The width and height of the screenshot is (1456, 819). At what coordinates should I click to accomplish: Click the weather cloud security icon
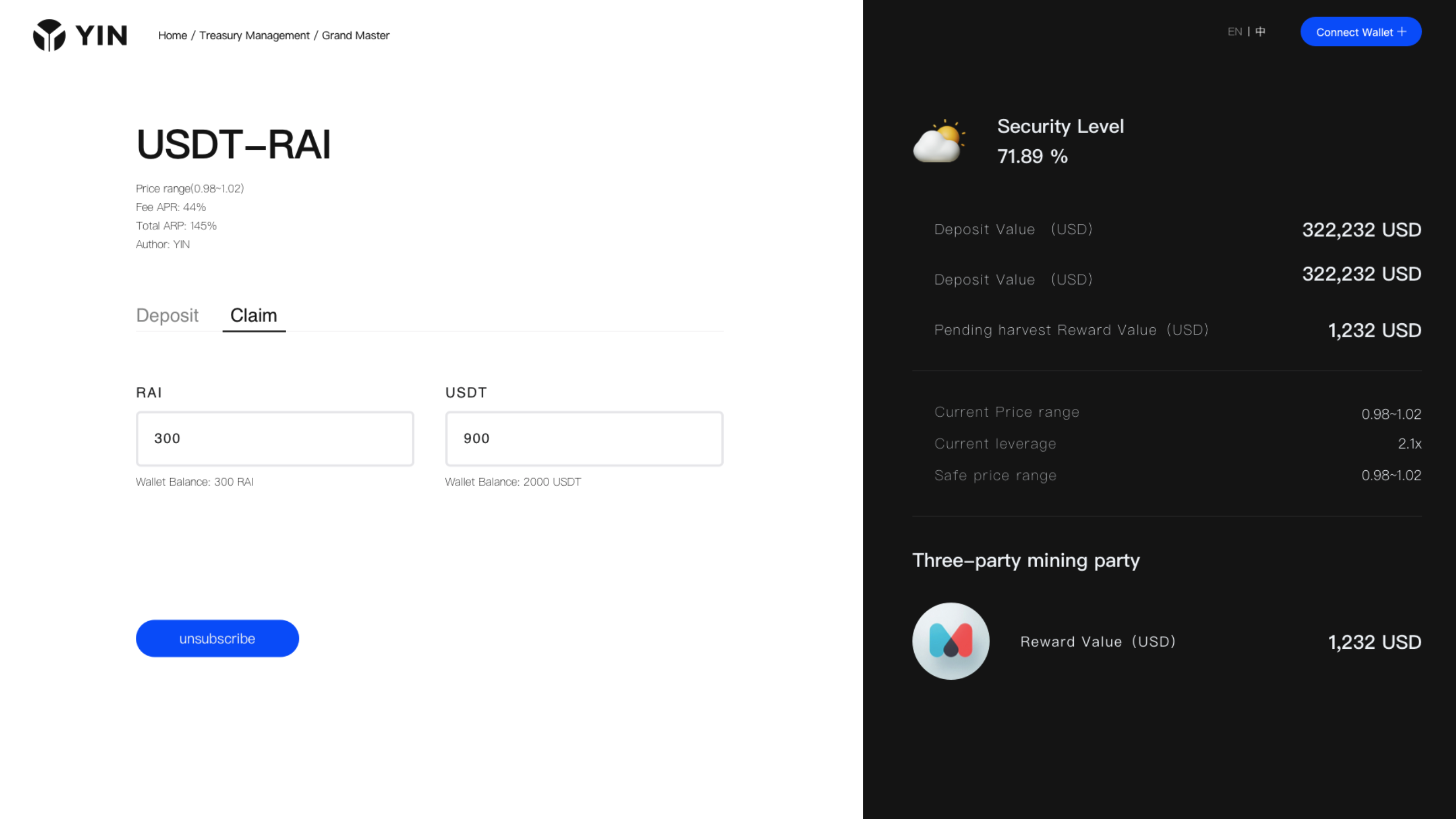pyautogui.click(x=939, y=141)
